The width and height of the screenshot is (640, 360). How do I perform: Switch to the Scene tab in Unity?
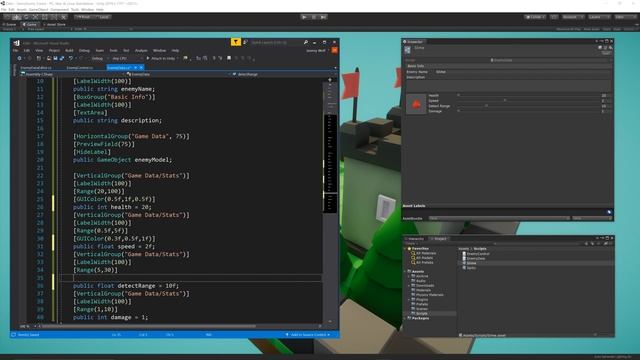click(x=9, y=24)
